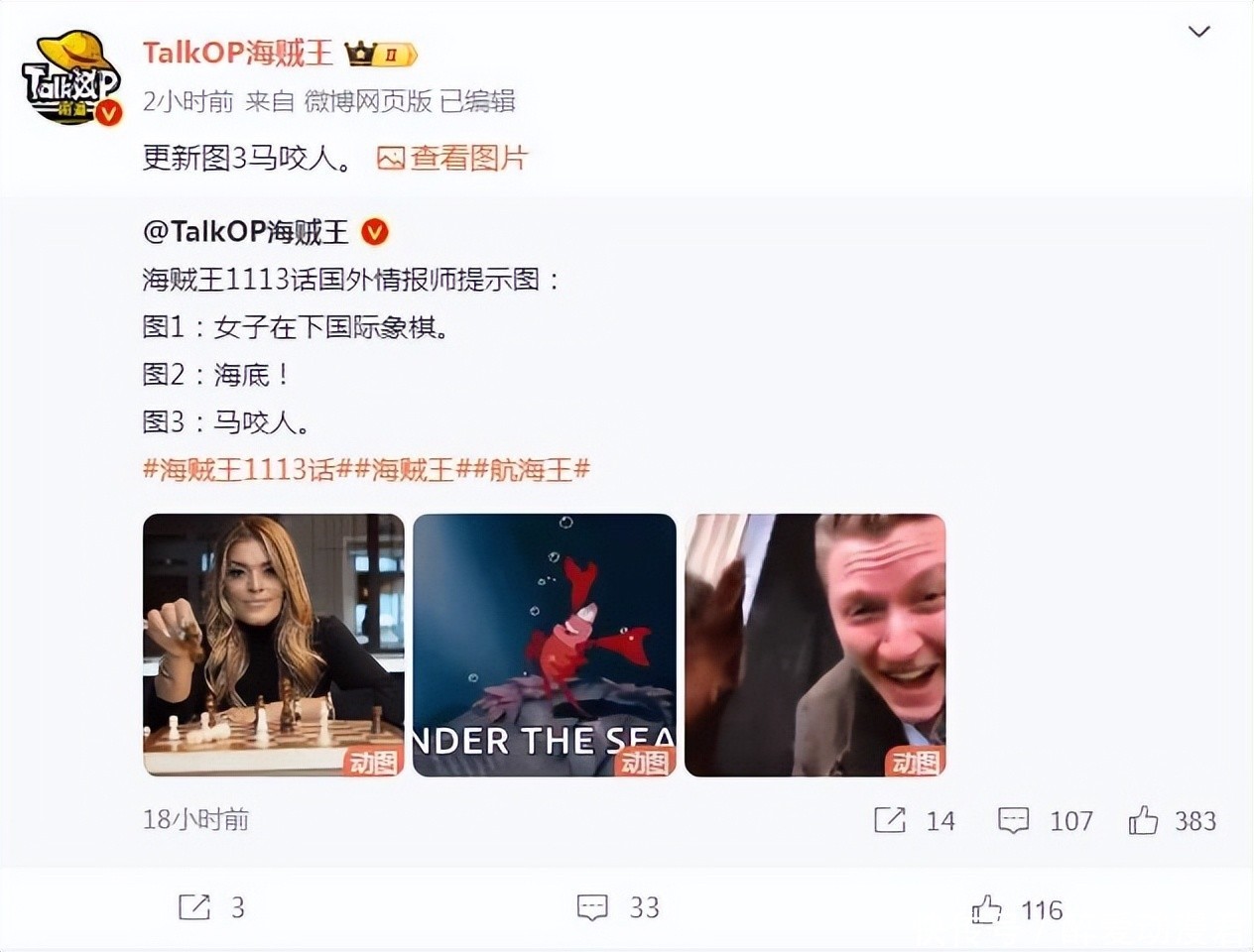
Task: Open the TalkOP avatar profile picture
Action: (71, 79)
